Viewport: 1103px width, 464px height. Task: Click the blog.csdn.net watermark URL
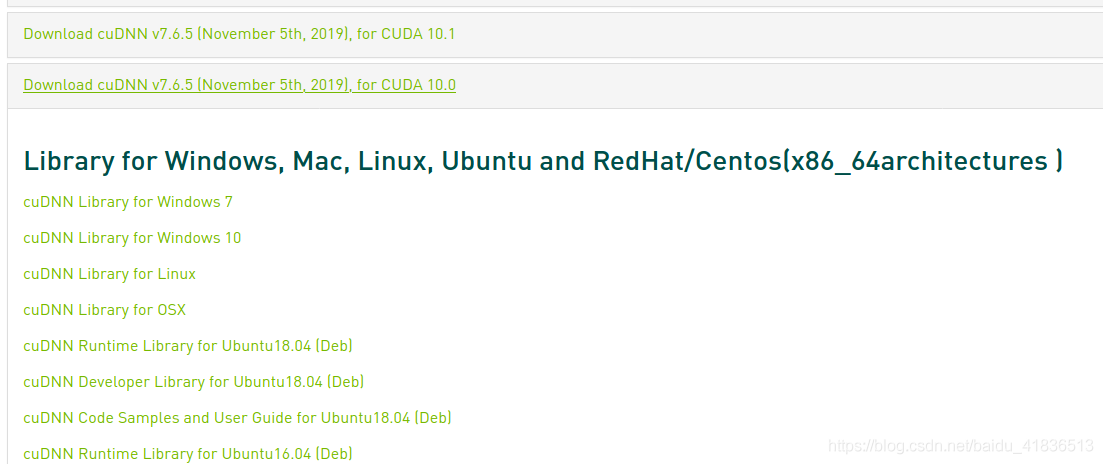(961, 445)
